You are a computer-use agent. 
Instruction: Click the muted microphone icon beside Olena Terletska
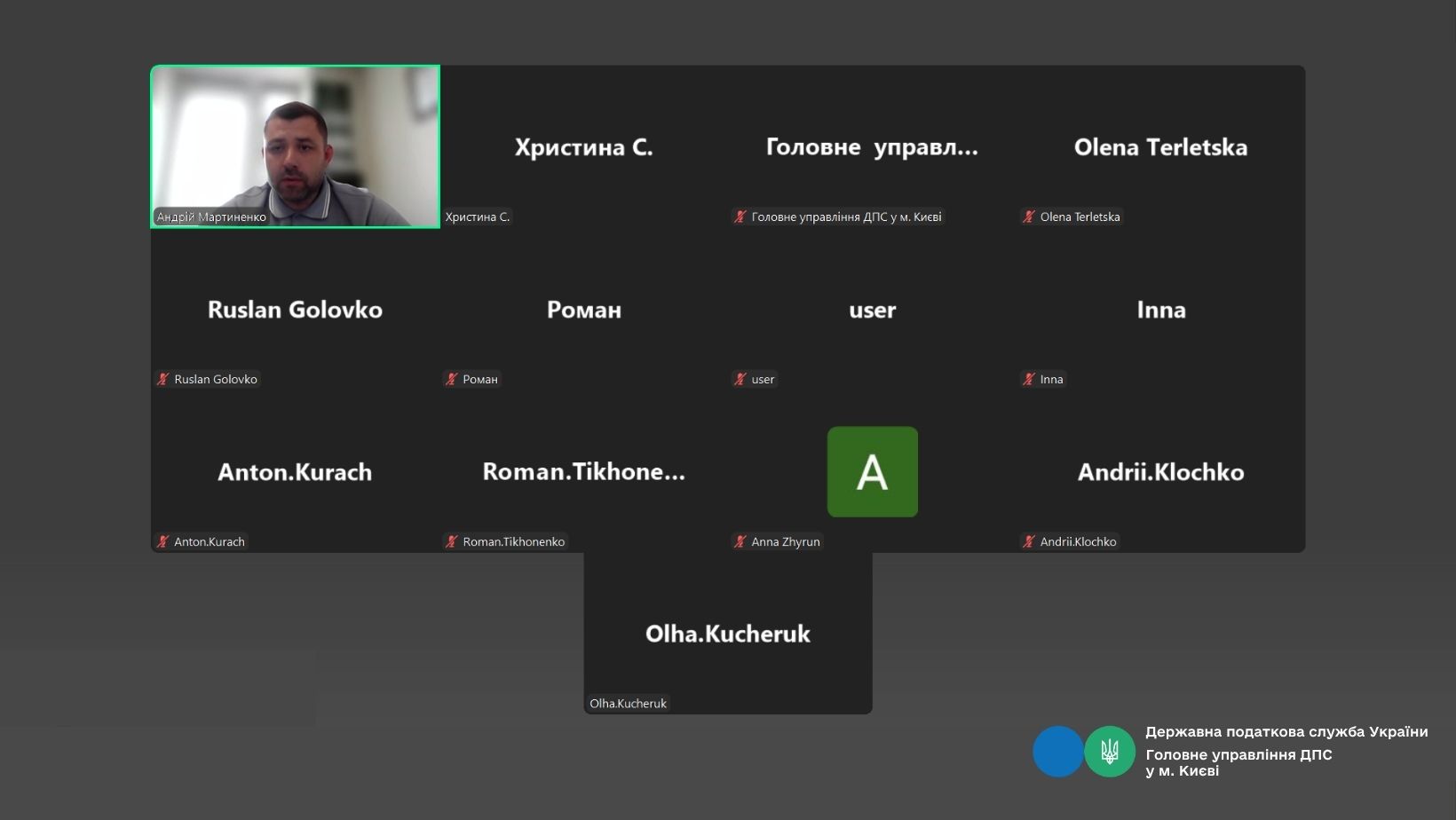1029,217
